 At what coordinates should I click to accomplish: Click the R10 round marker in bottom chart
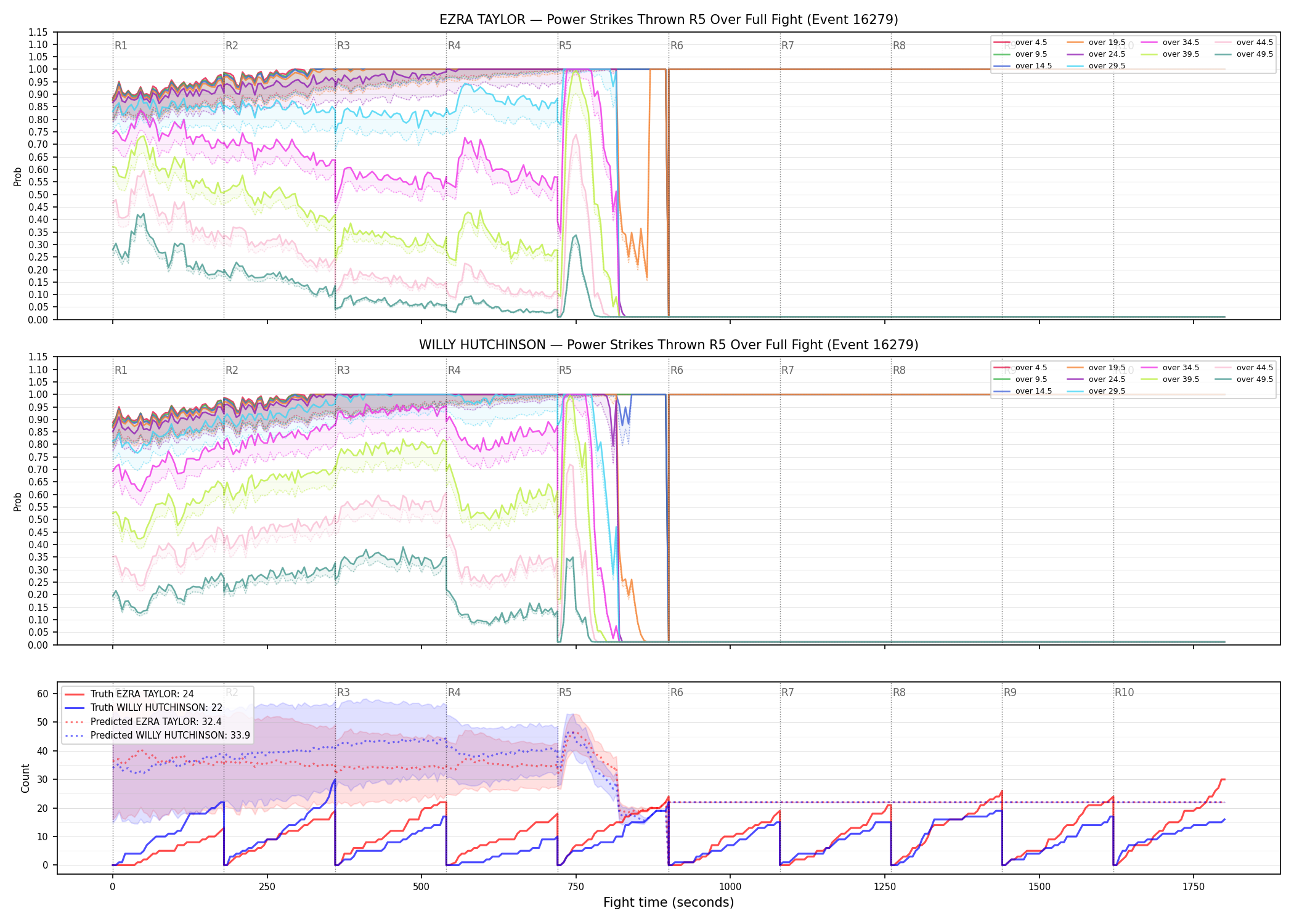click(x=1124, y=692)
